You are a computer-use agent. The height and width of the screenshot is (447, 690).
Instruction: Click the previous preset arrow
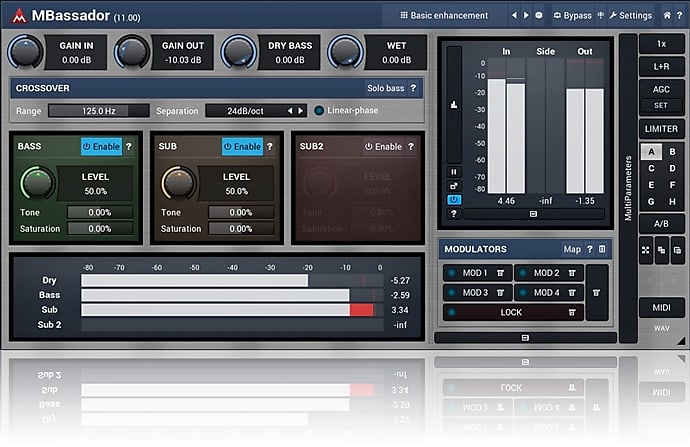513,16
